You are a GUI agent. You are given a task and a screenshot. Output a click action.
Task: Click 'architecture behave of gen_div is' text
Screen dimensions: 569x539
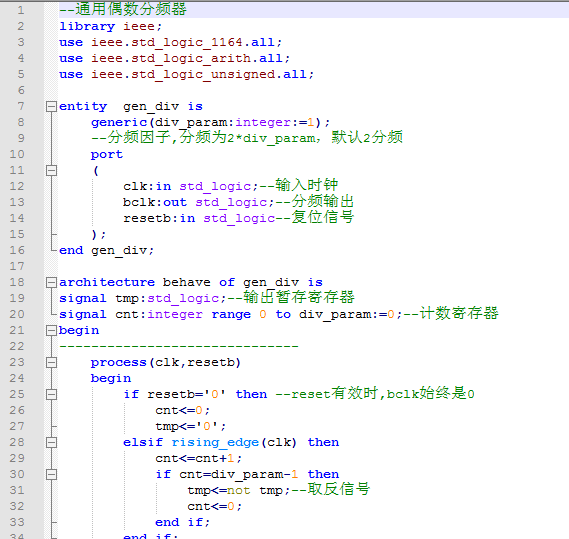click(x=191, y=282)
